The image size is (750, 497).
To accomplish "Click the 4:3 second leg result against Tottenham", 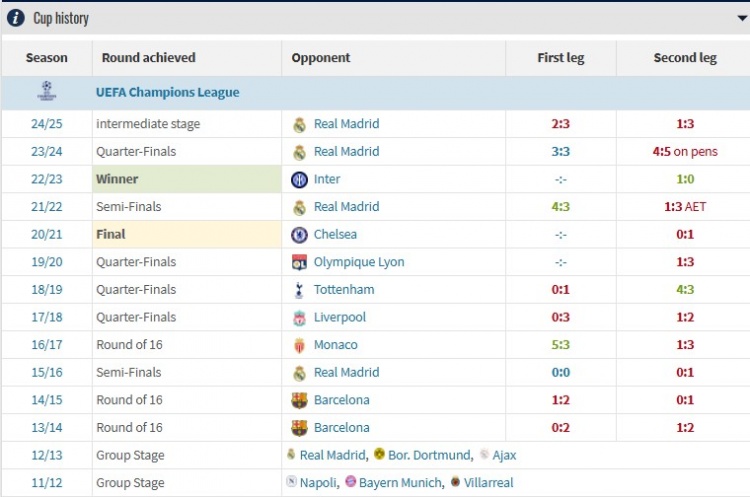I will click(x=685, y=290).
